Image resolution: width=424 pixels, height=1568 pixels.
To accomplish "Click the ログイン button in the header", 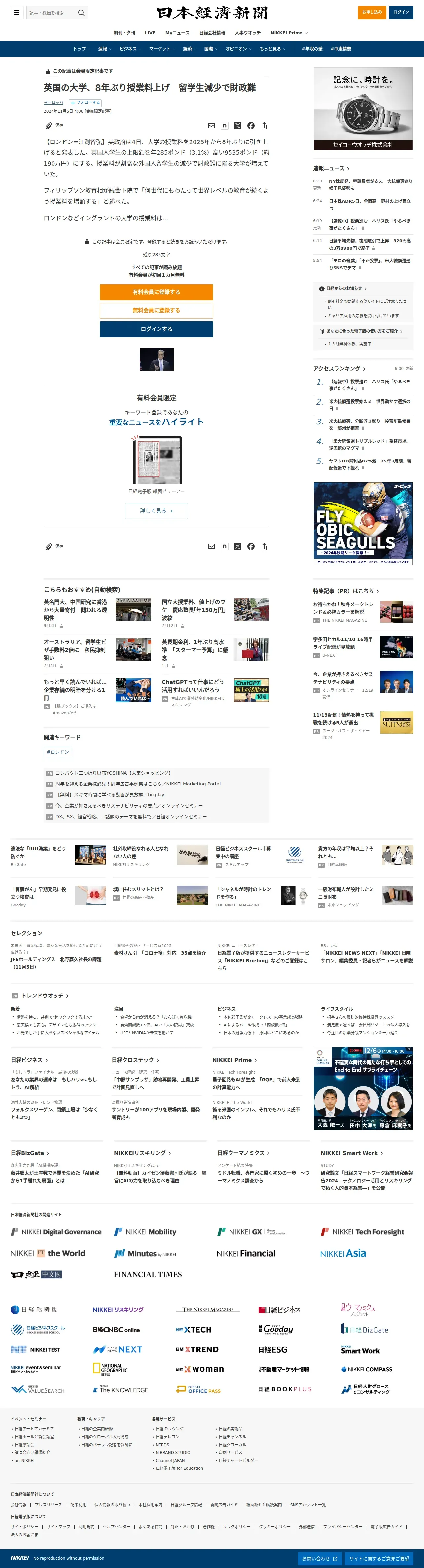I will point(401,12).
